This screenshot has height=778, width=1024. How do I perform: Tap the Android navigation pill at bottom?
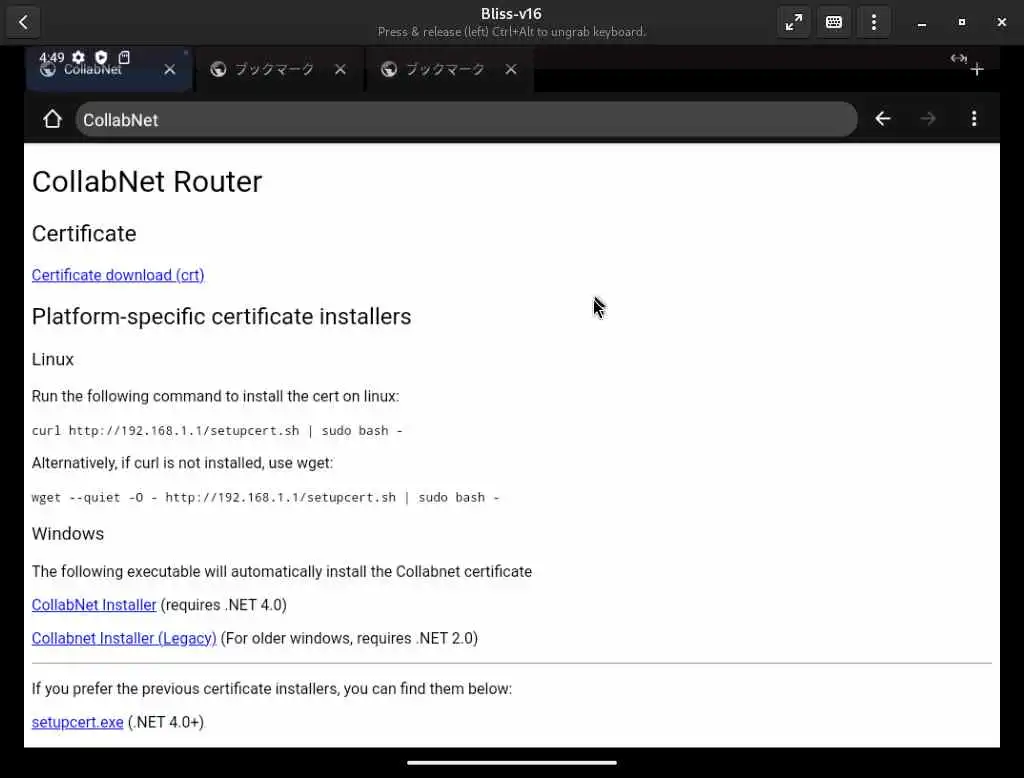coord(512,762)
